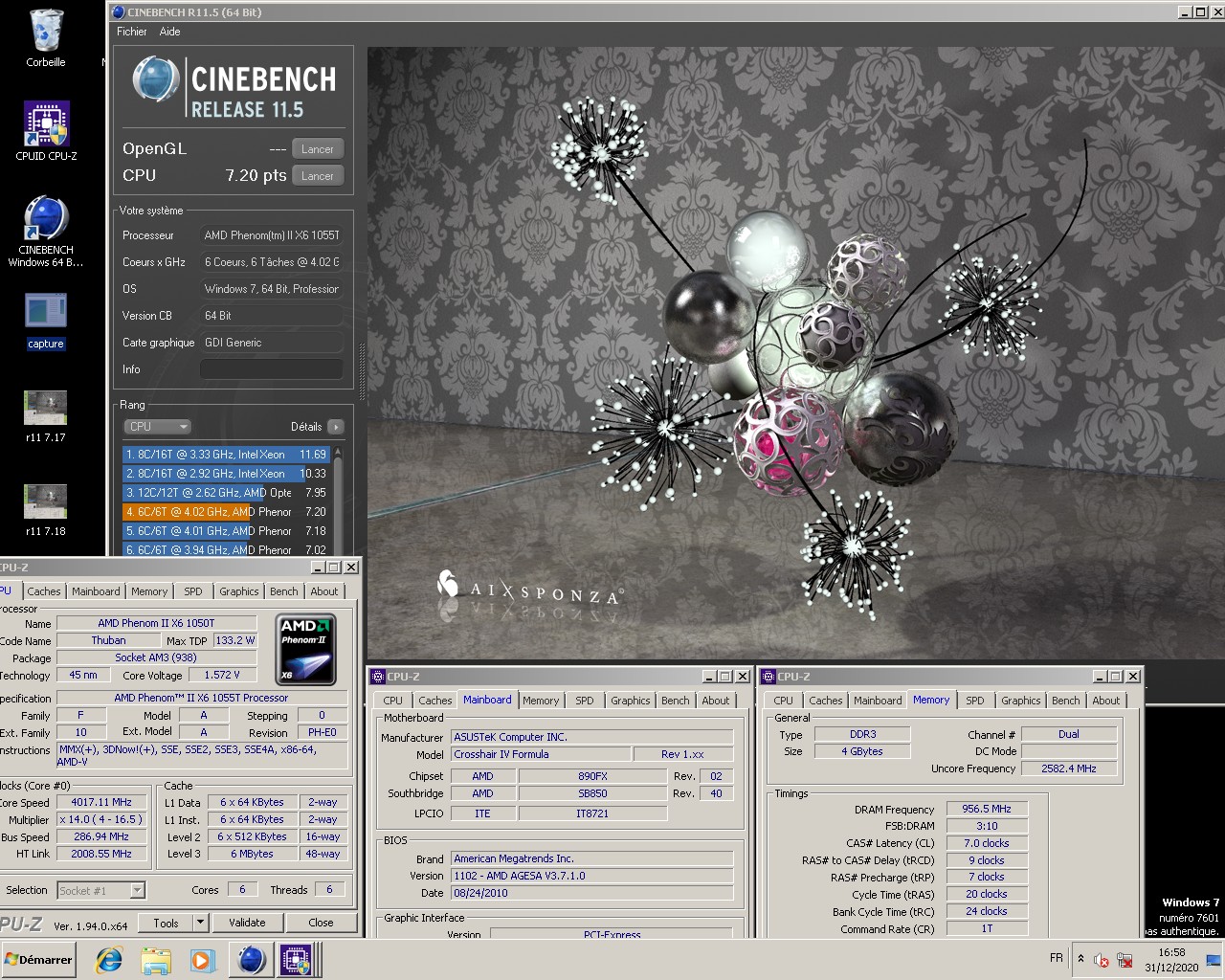Click the Validate button in CPU-Z

[247, 923]
